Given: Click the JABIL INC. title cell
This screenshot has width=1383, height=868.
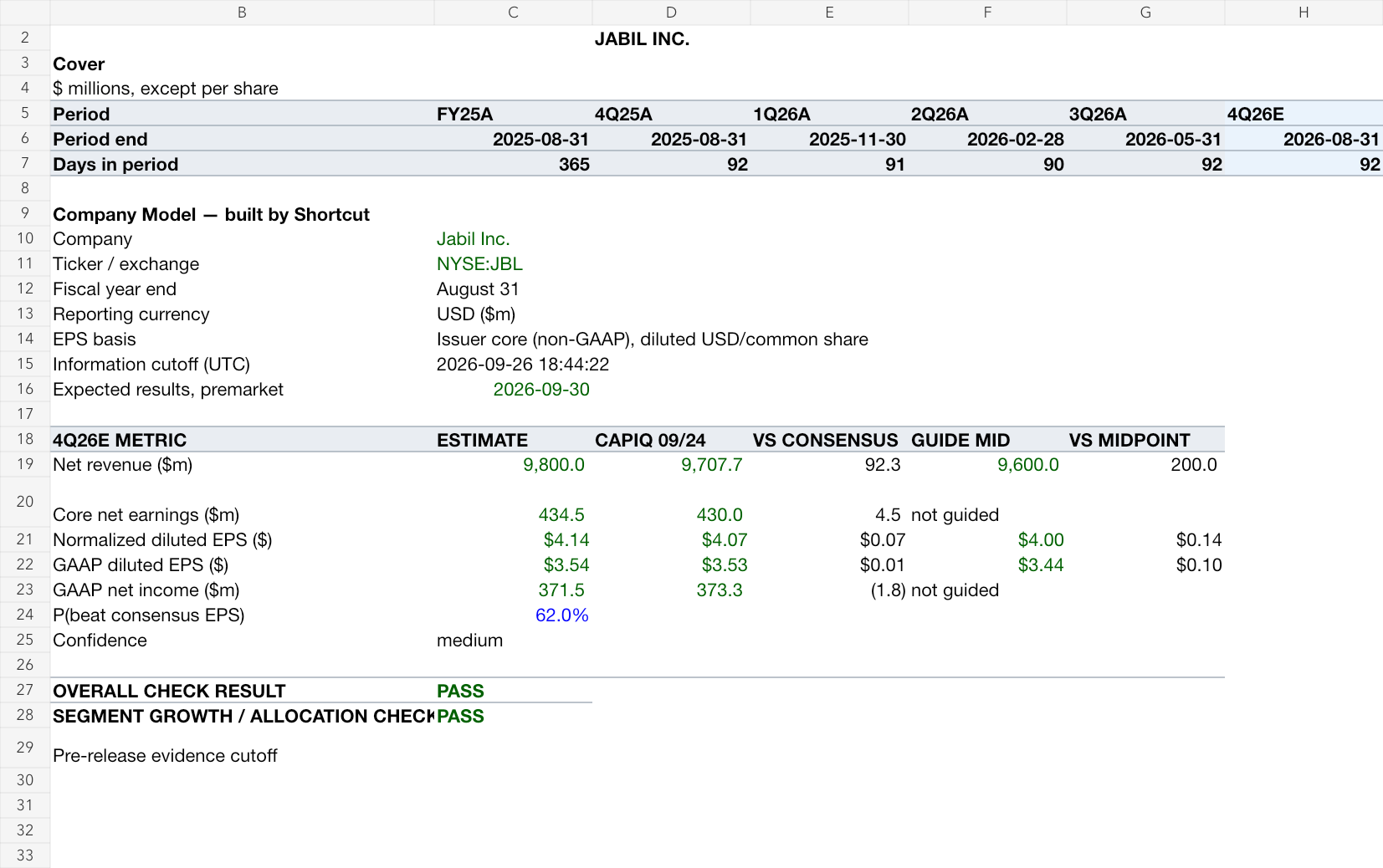Looking at the screenshot, I should (x=642, y=38).
